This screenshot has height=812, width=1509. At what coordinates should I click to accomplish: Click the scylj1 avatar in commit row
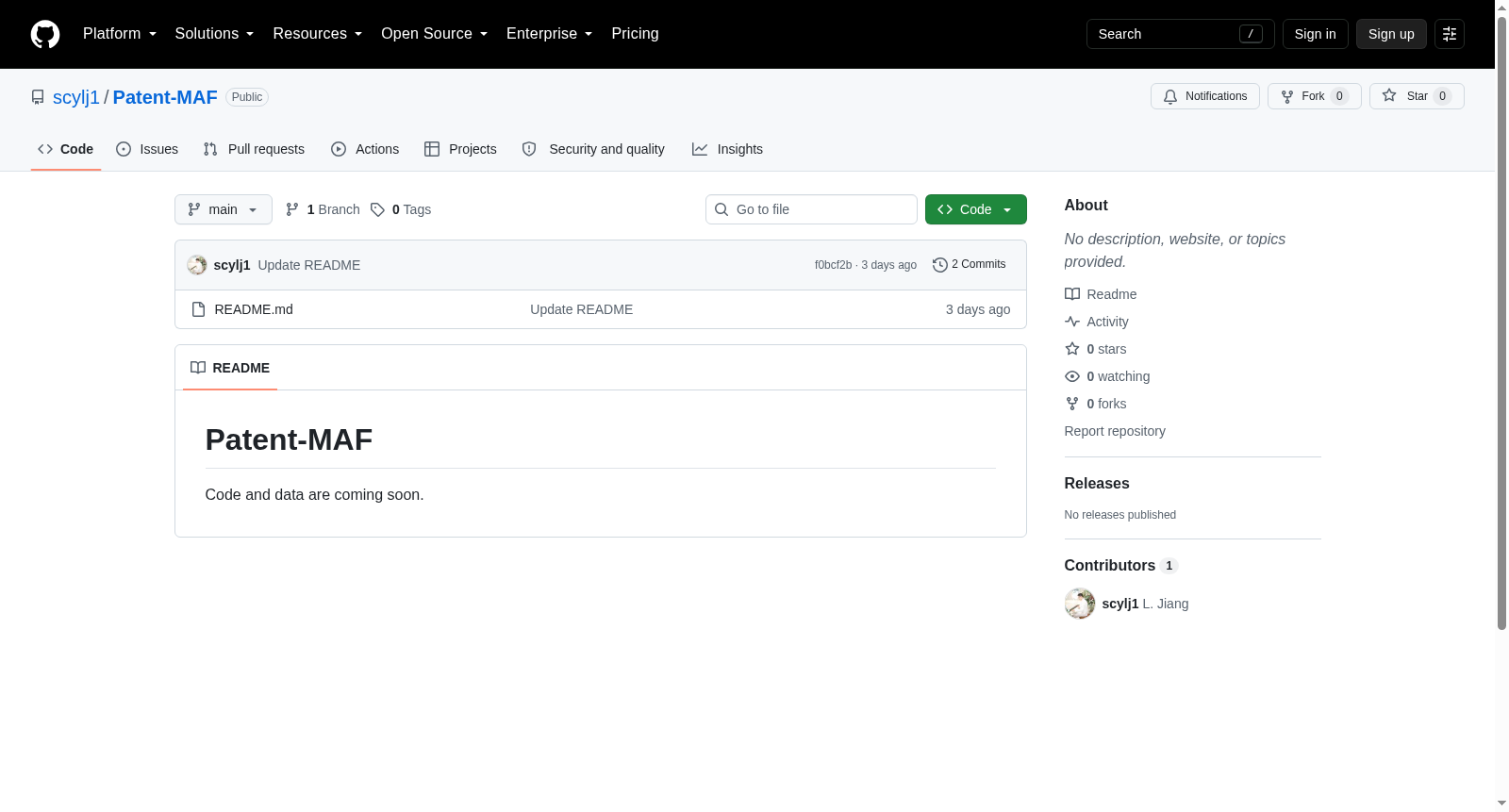pyautogui.click(x=197, y=265)
